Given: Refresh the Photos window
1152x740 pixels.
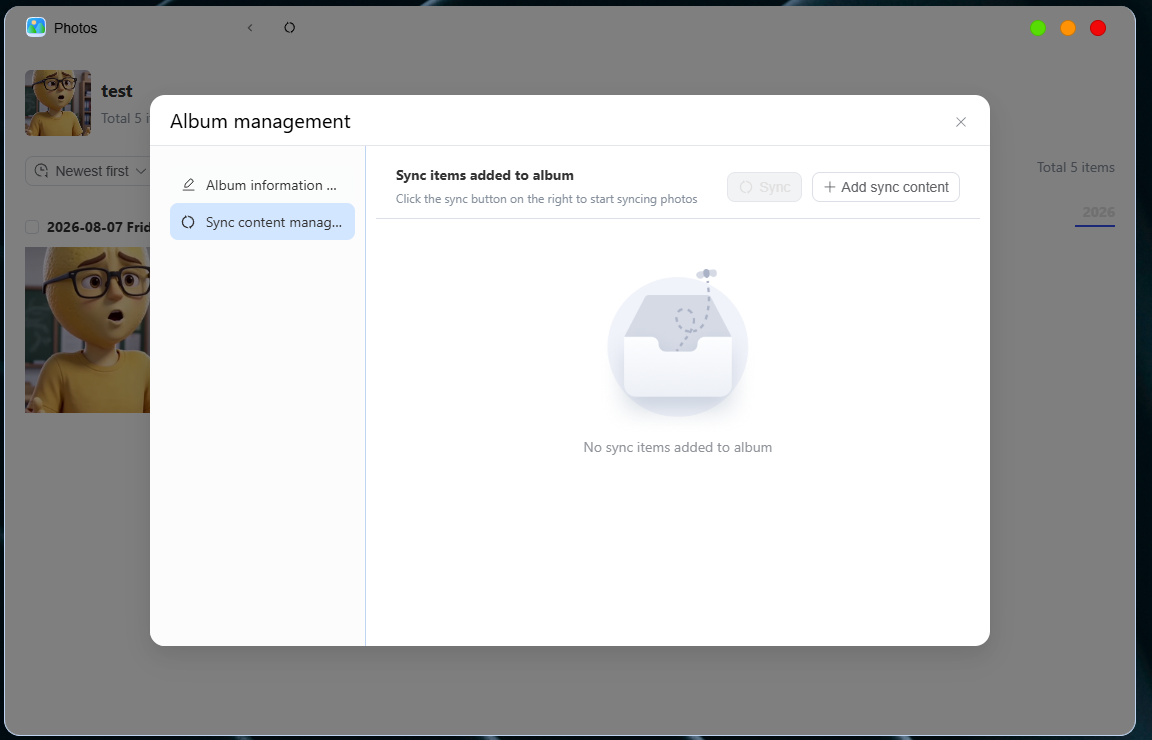Looking at the screenshot, I should 289,28.
